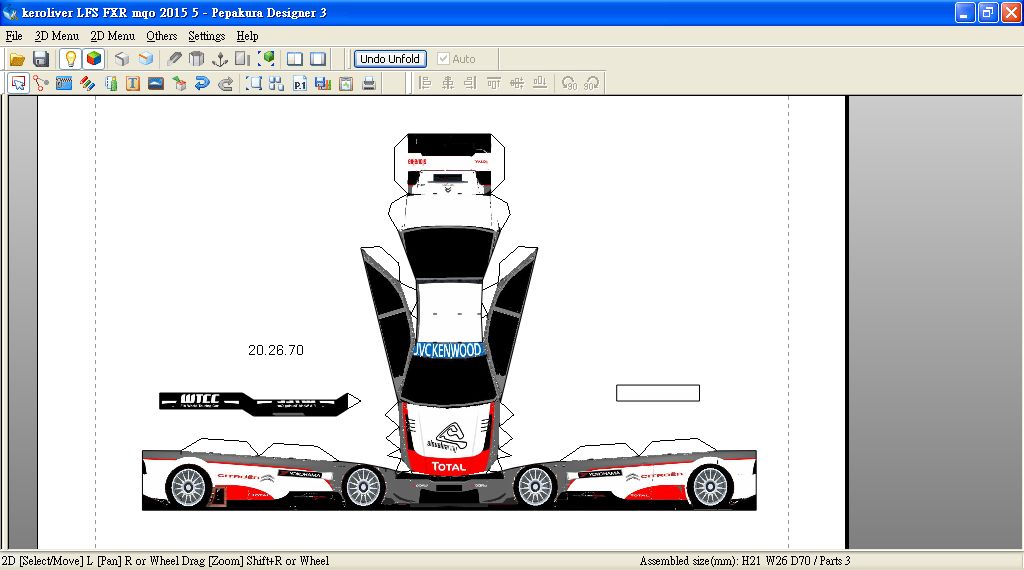Viewport: 1024px width, 570px height.
Task: Click the Open file folder icon
Action: pyautogui.click(x=17, y=59)
